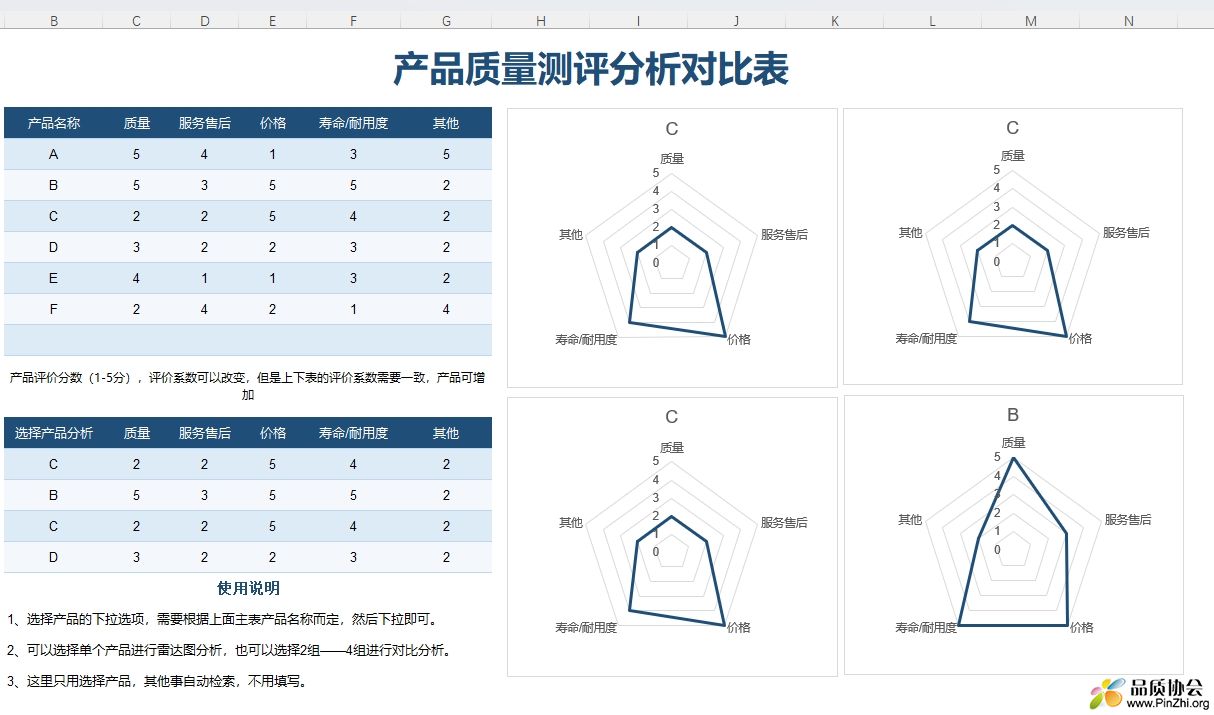Click 服务售后 axis label in top-right chart

(1126, 233)
